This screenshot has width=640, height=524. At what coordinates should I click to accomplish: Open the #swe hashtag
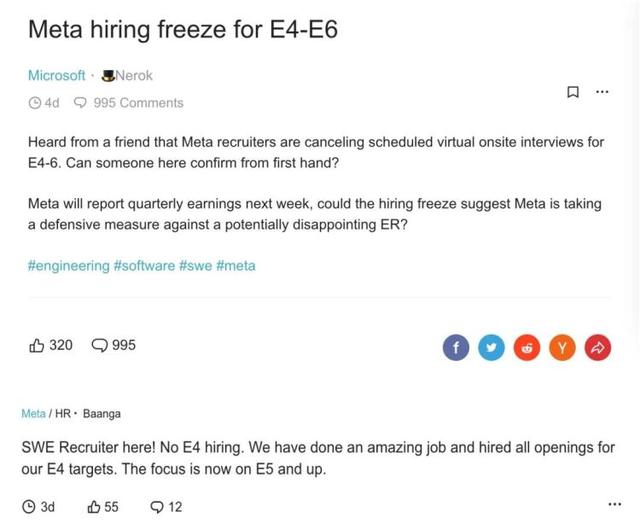click(x=196, y=266)
